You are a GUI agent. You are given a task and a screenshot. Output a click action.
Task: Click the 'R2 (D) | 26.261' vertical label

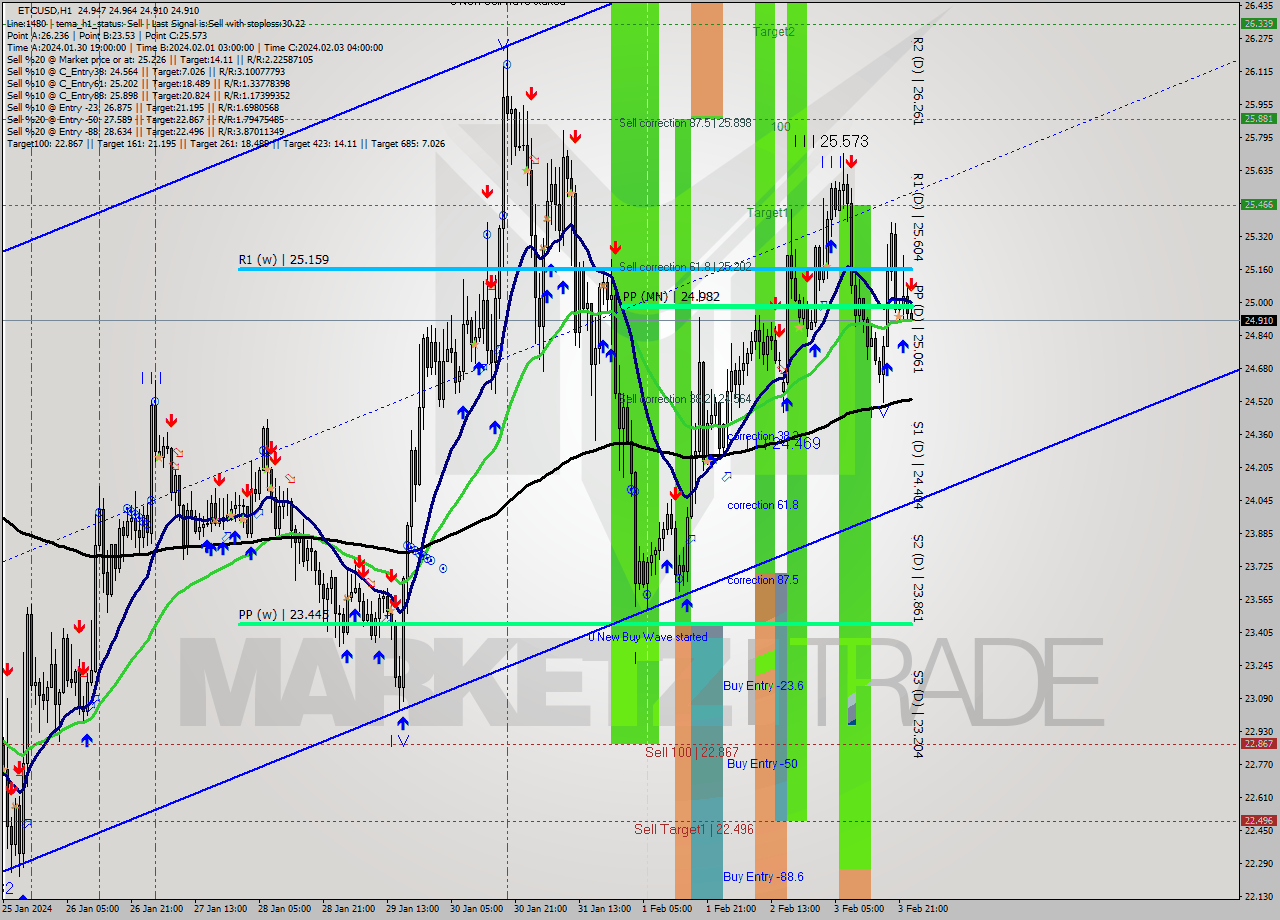click(x=918, y=80)
